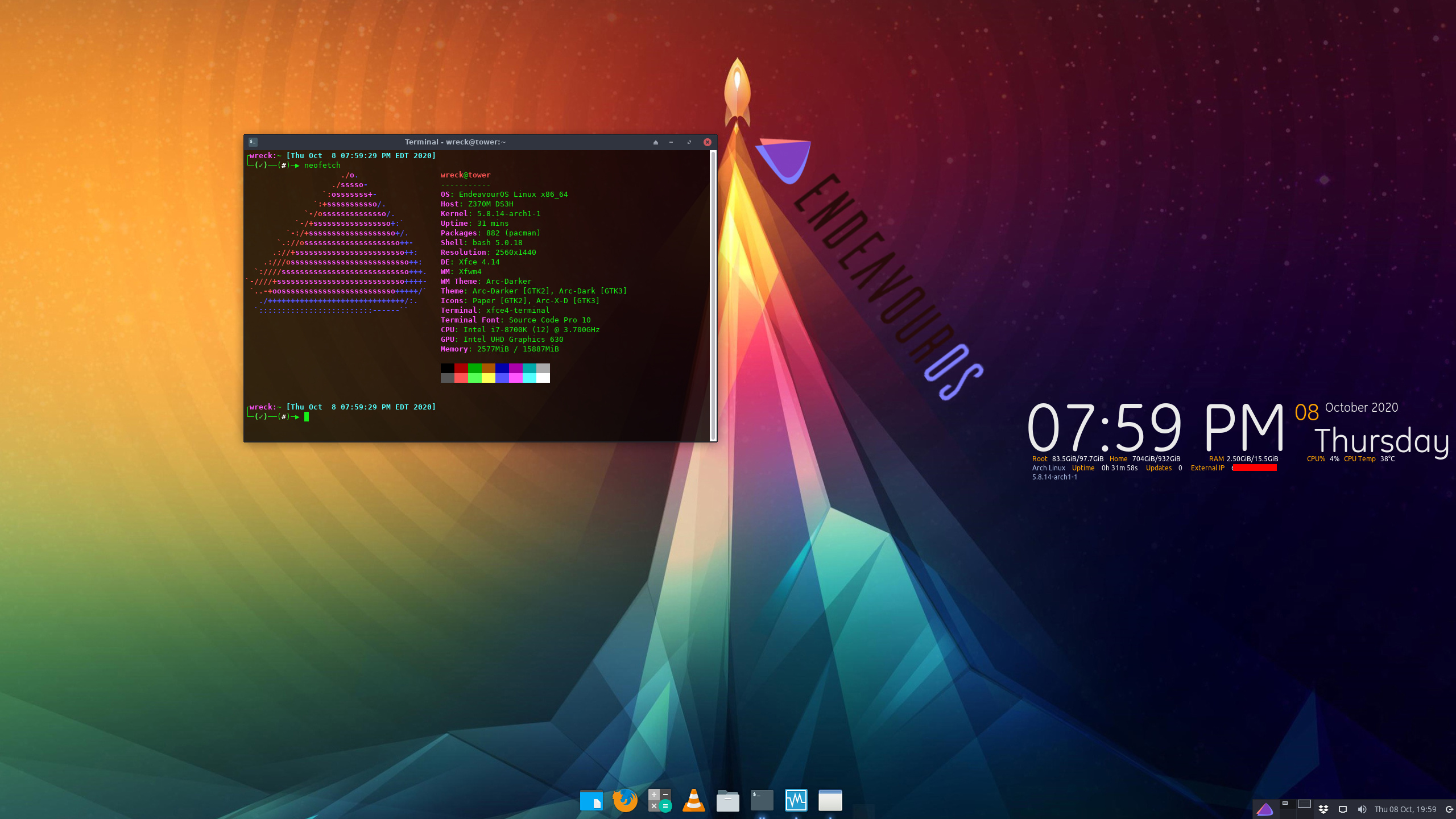Open the blue desktop files dock icon

coord(591,800)
